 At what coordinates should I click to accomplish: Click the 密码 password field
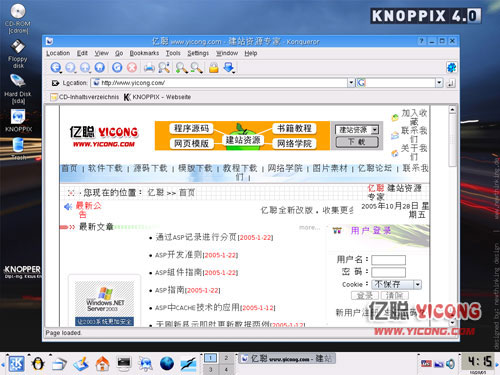click(x=388, y=272)
